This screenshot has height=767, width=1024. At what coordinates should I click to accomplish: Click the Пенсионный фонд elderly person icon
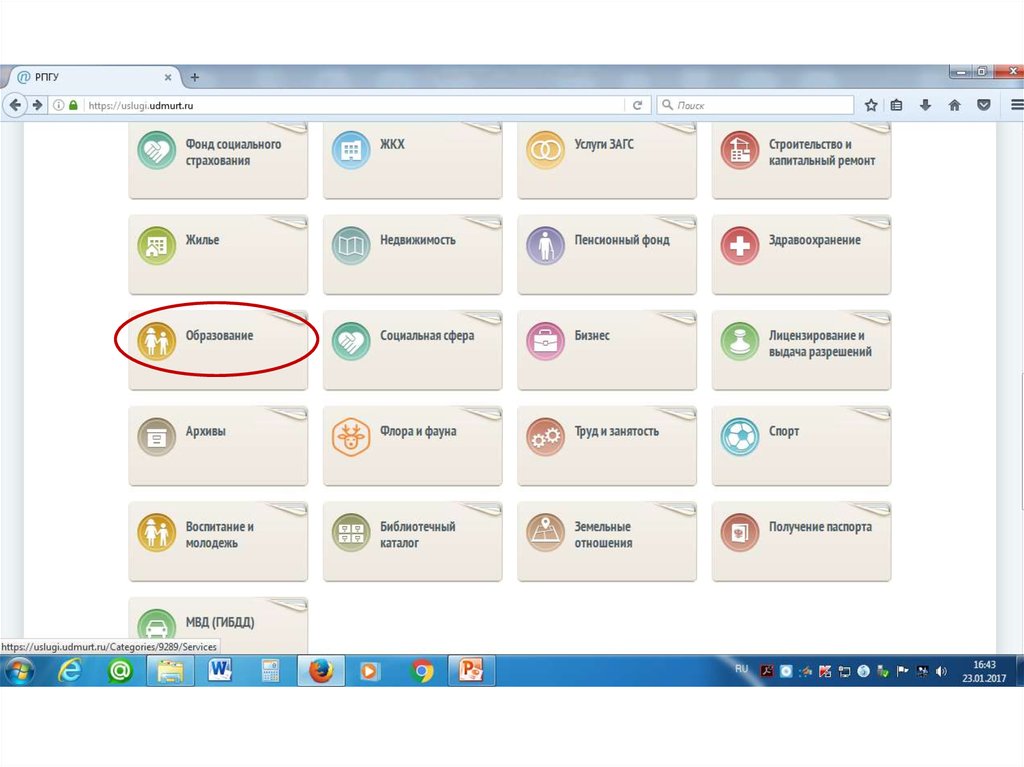(x=545, y=246)
